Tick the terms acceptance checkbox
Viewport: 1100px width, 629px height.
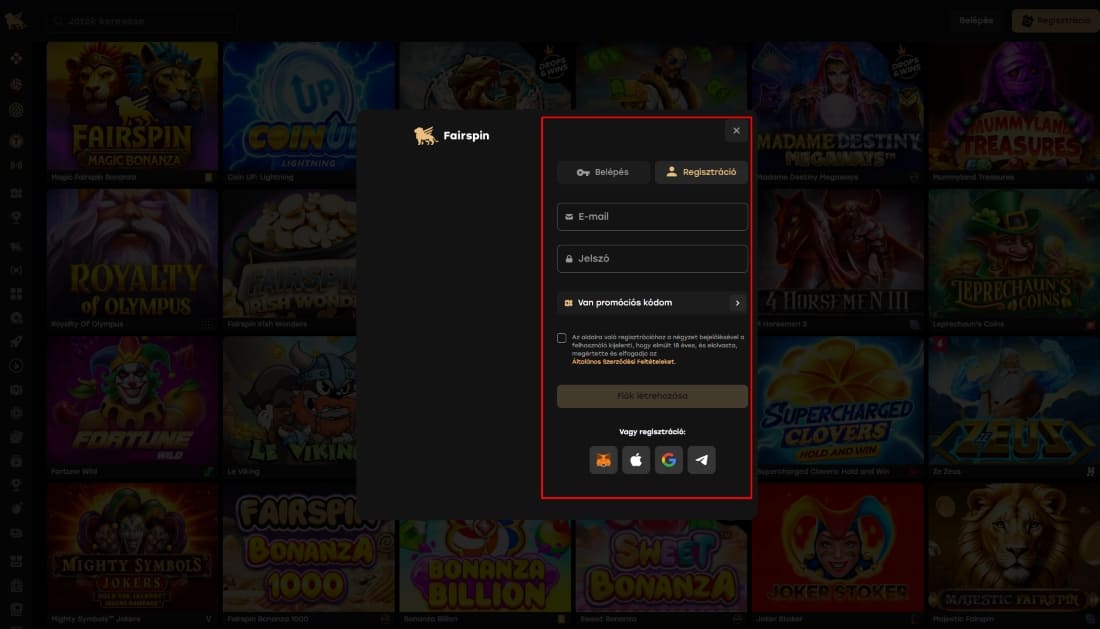coord(562,338)
